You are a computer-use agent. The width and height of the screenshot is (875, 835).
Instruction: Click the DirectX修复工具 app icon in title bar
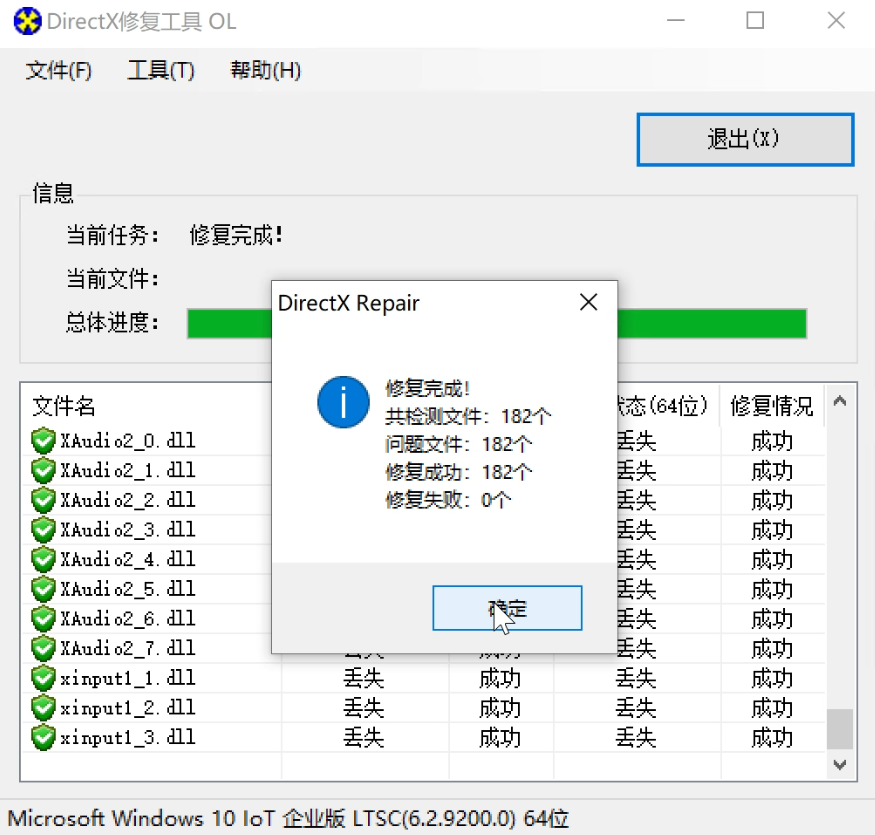27,21
